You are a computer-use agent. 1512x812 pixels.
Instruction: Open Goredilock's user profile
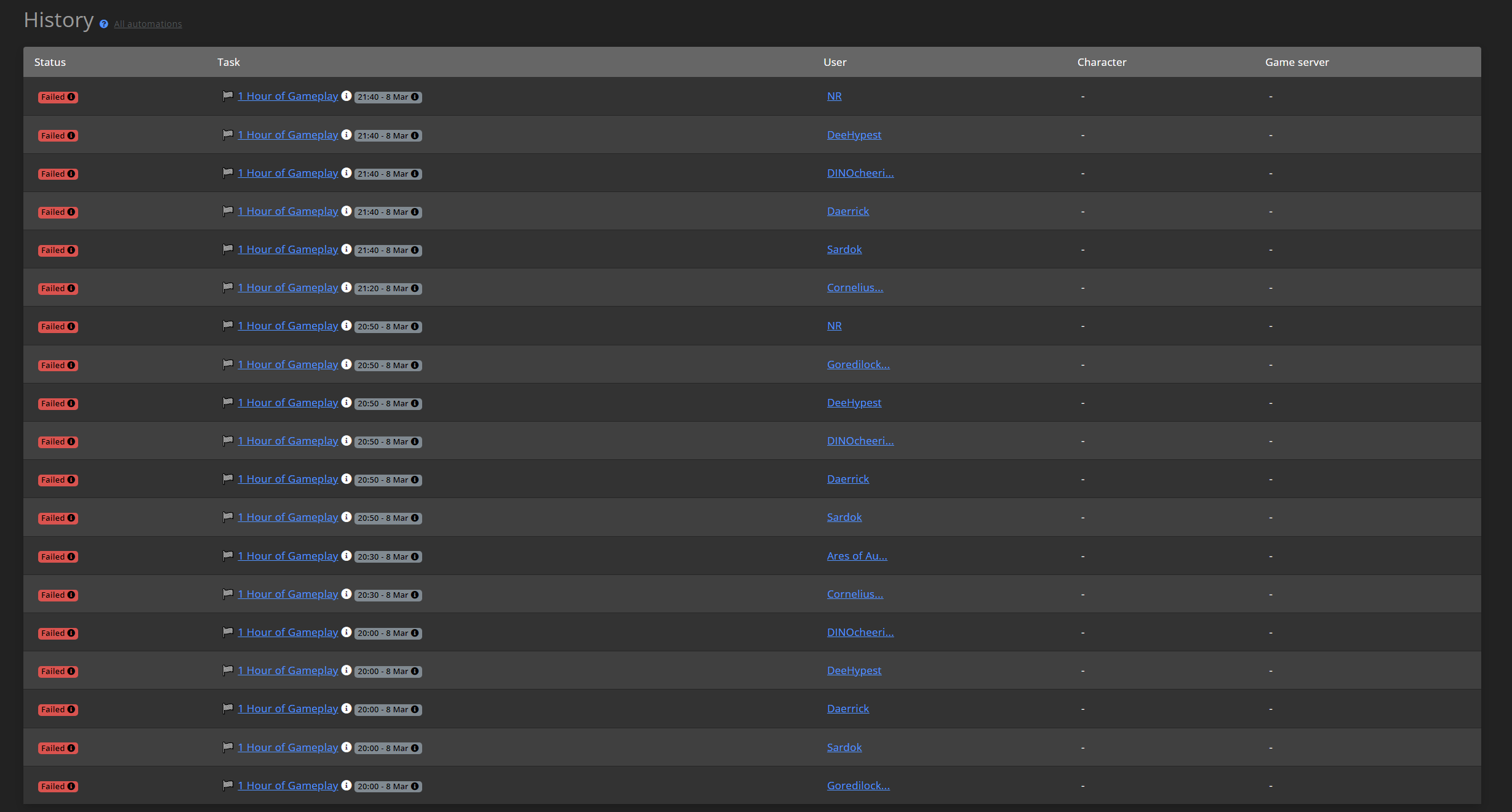pos(858,364)
